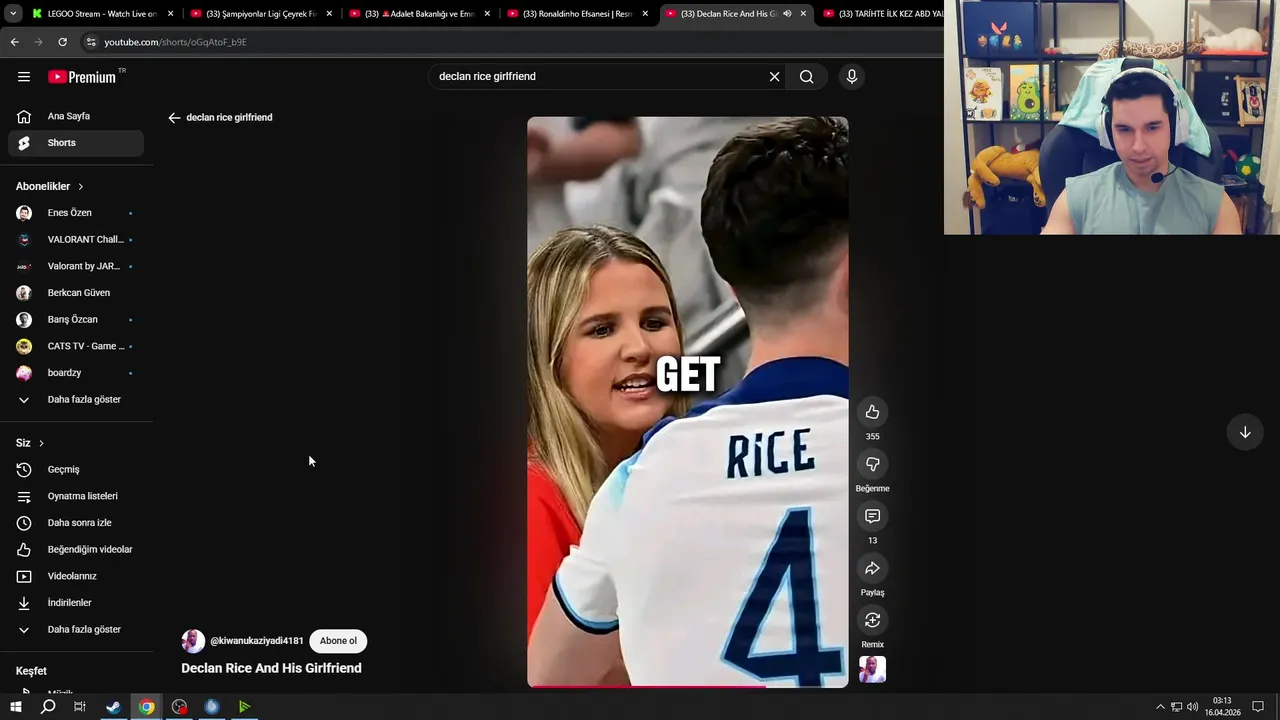The height and width of the screenshot is (720, 1280).
Task: Dislike the Short with thumbs down
Action: 872,464
